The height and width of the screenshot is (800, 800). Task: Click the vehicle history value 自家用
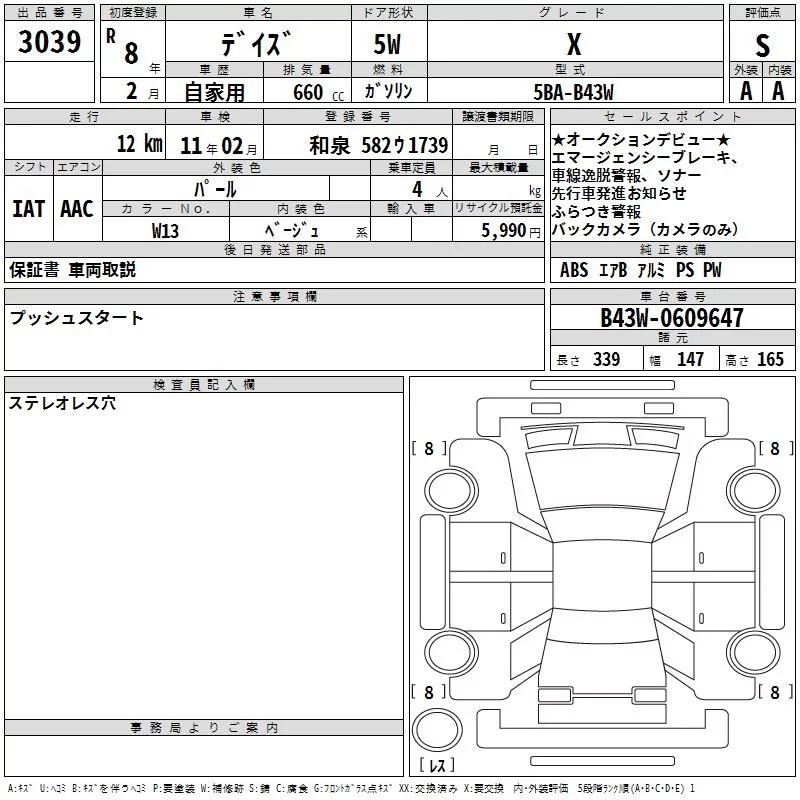(214, 92)
